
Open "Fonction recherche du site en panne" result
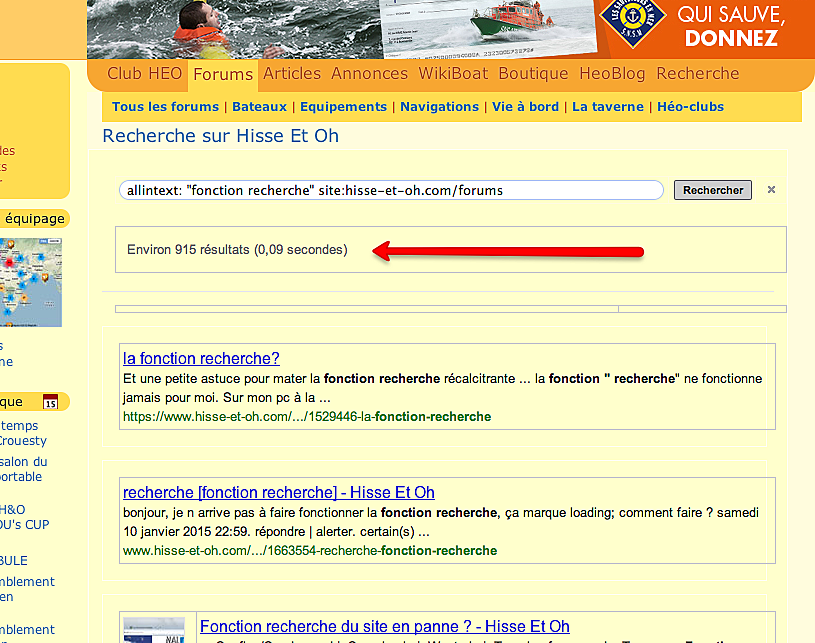point(384,627)
